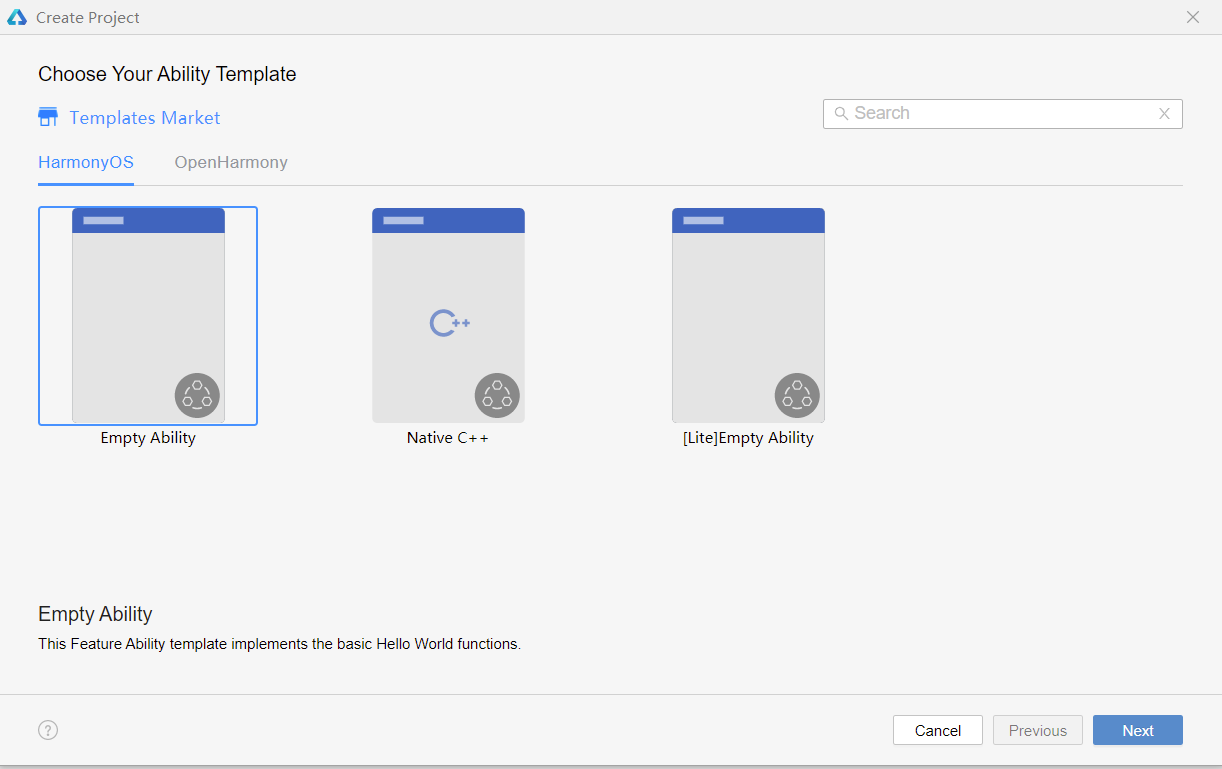Select the Native C++ template thumbnail
This screenshot has width=1222, height=769.
448,315
